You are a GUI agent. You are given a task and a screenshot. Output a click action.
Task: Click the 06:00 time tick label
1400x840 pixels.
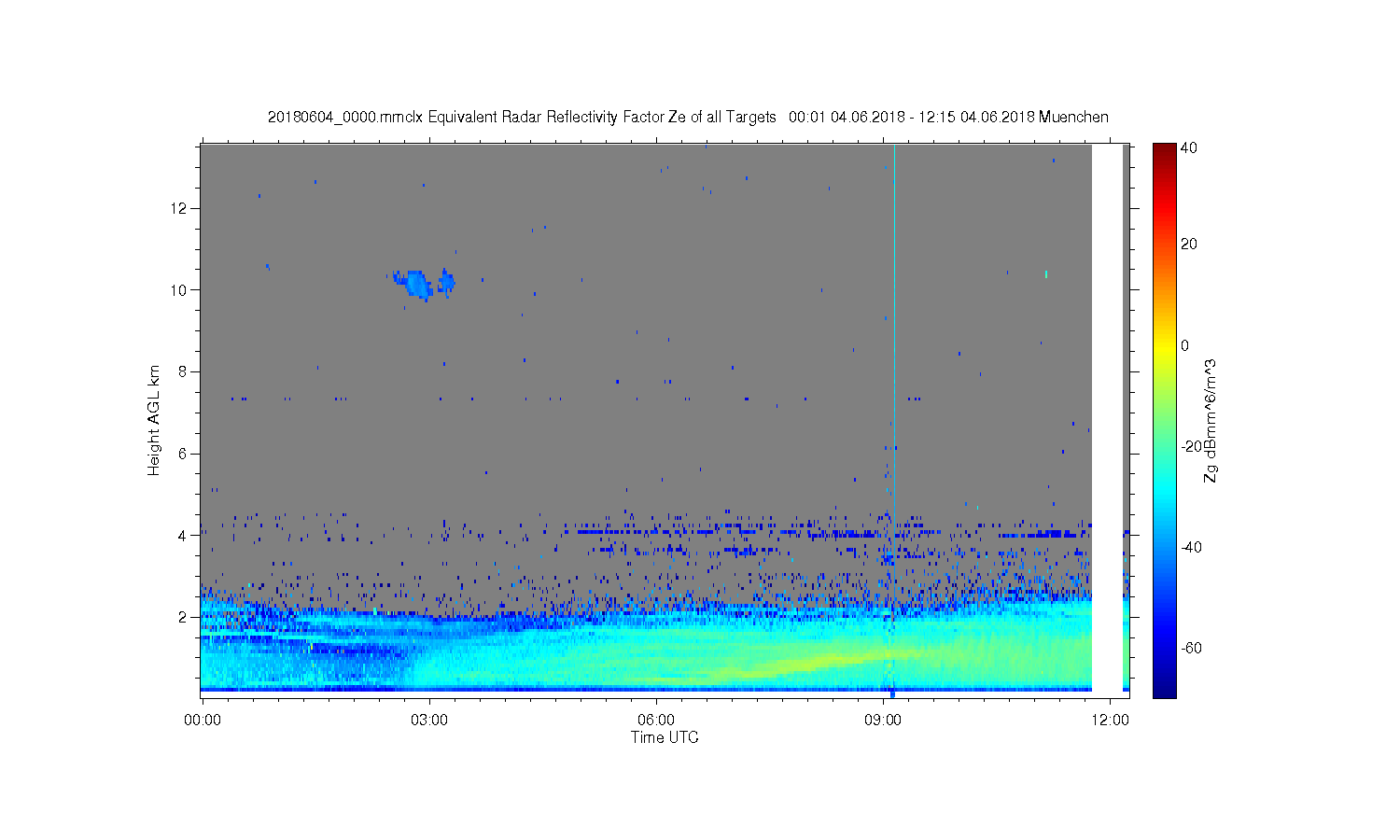pos(656,721)
